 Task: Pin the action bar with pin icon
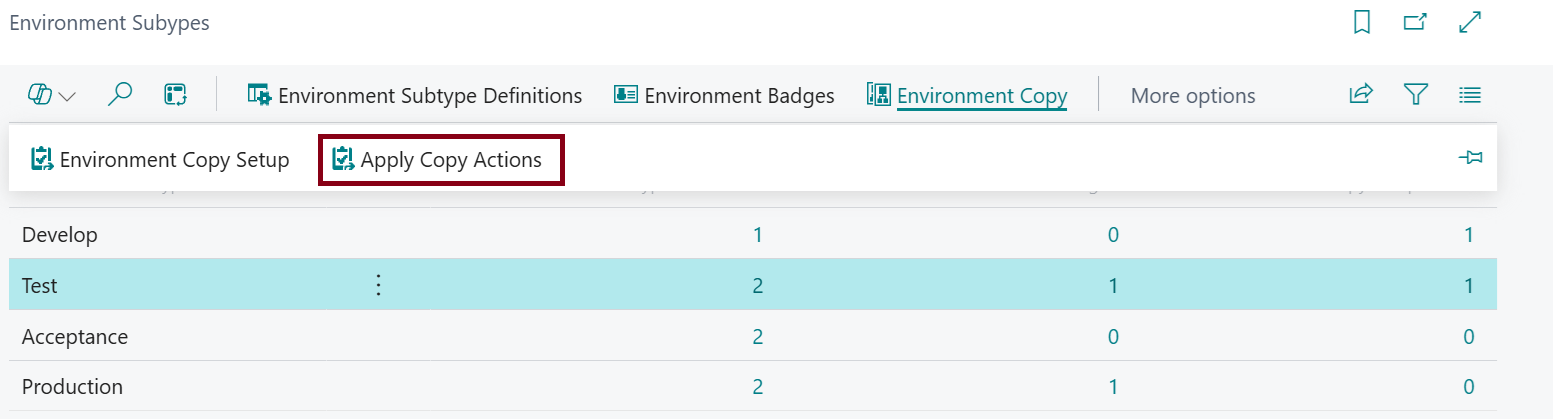(1470, 158)
